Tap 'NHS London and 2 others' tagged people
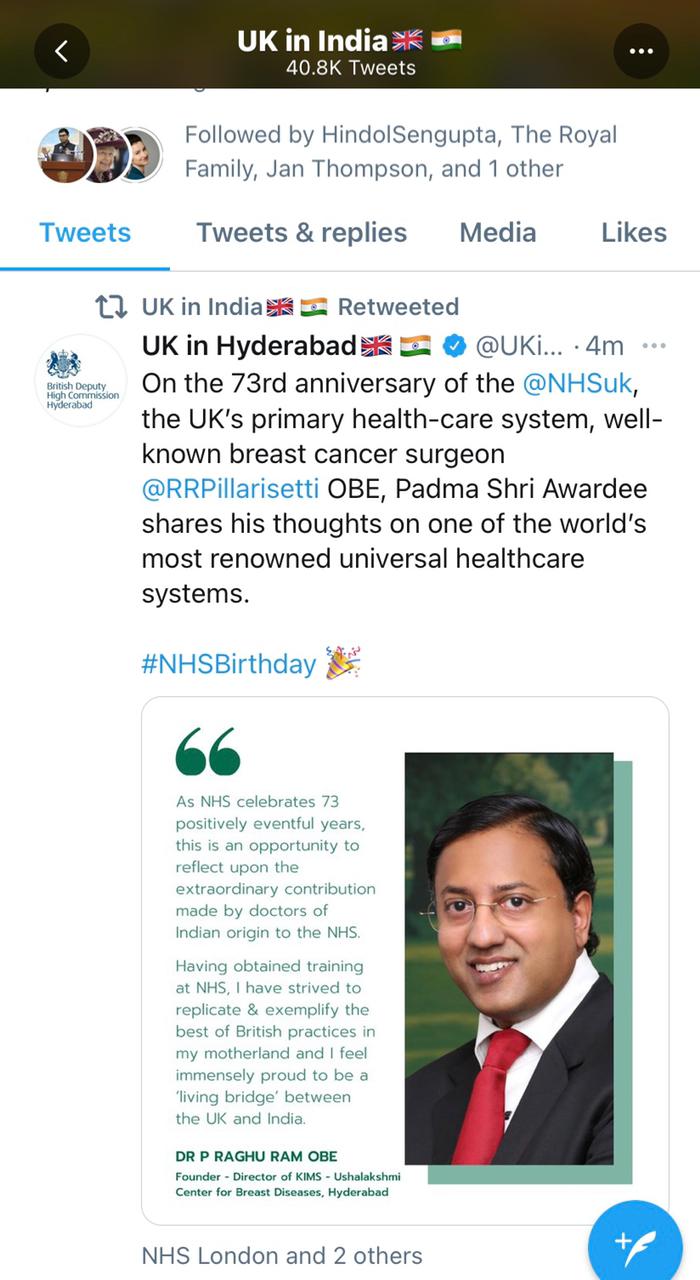Viewport: 700px width, 1280px height. [x=282, y=1256]
